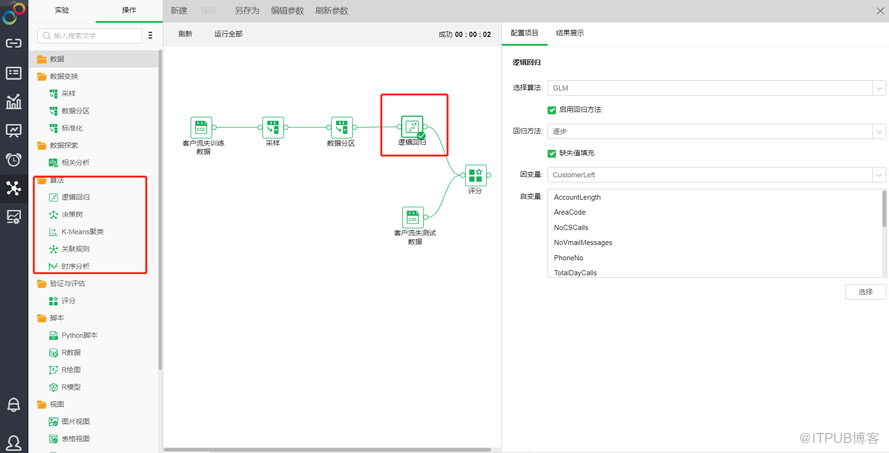Click 新建 in the top toolbar

click(x=179, y=11)
